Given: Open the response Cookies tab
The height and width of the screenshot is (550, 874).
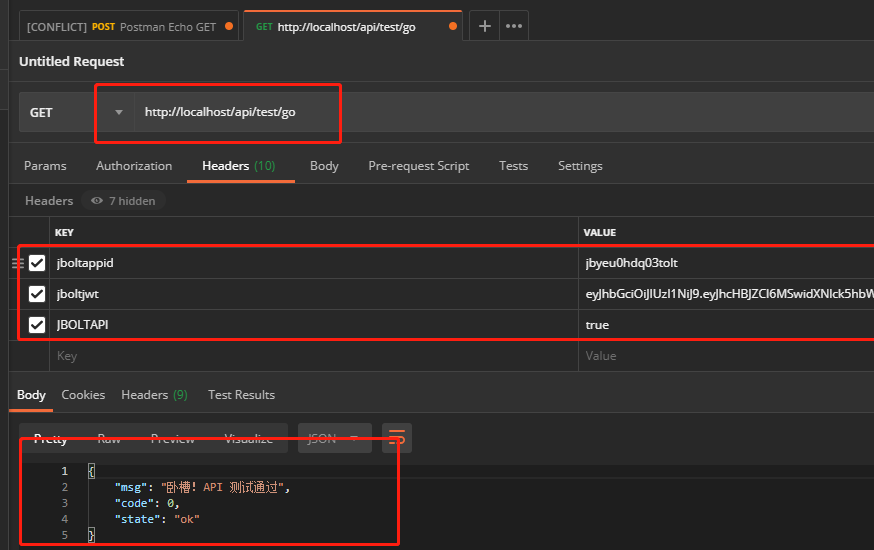Looking at the screenshot, I should 83,395.
